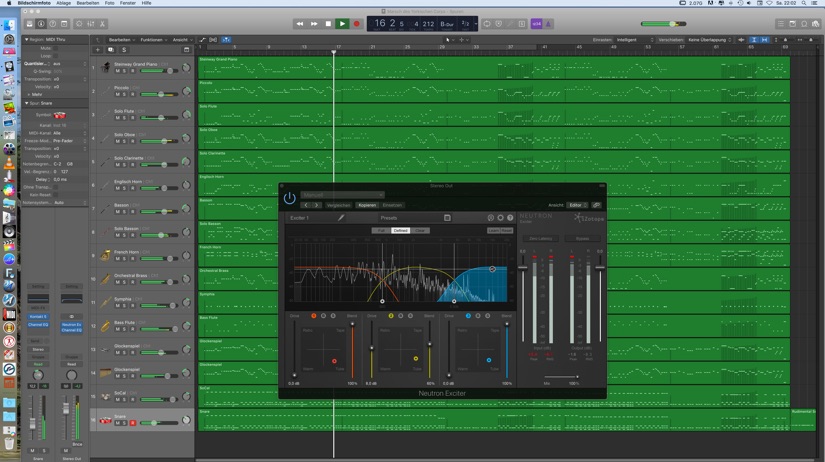Screen dimensions: 825x462
Task: Open the Einrasten Intelligent dropdown
Action: [x=635, y=39]
